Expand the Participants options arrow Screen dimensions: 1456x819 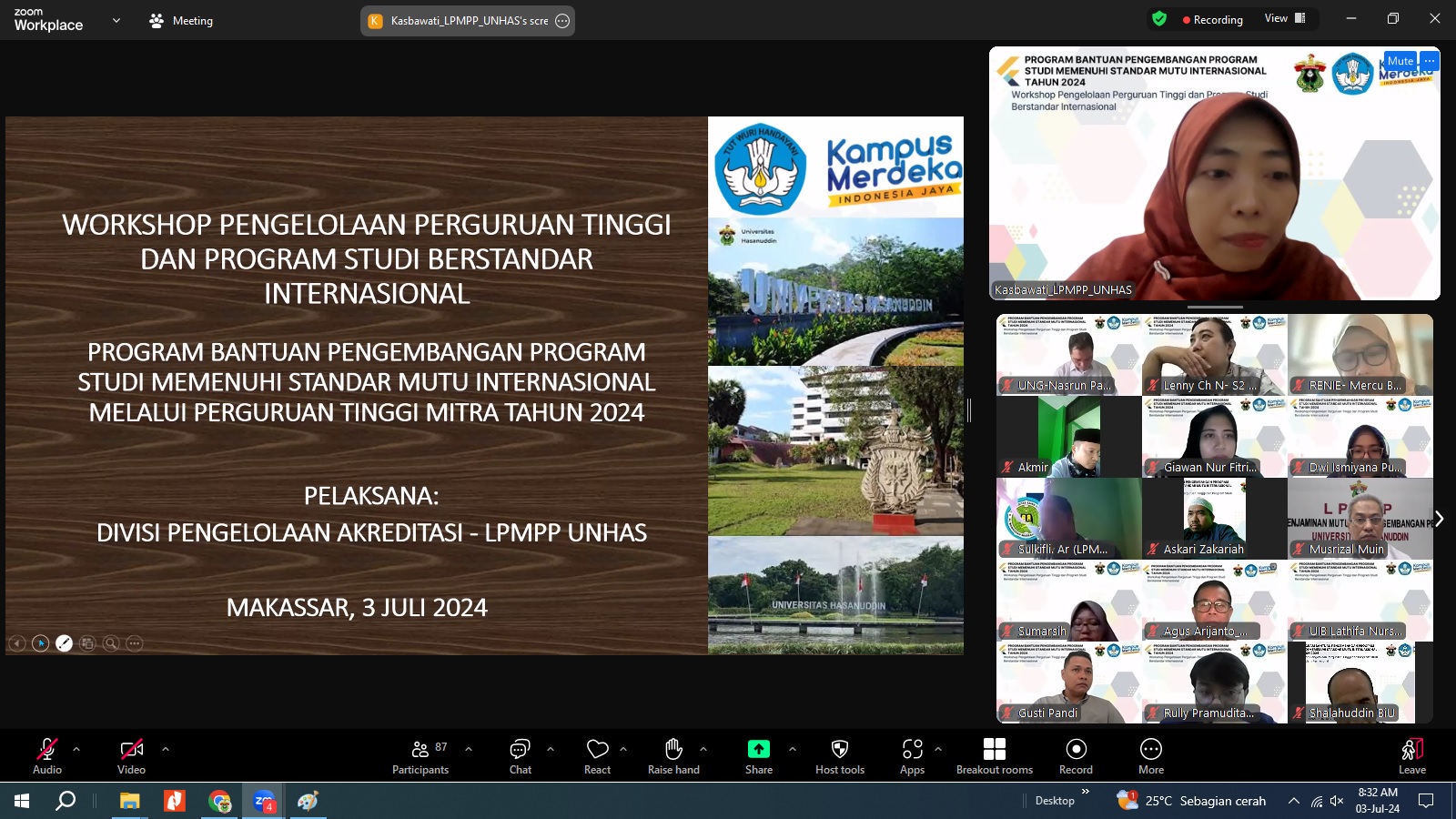pyautogui.click(x=468, y=749)
